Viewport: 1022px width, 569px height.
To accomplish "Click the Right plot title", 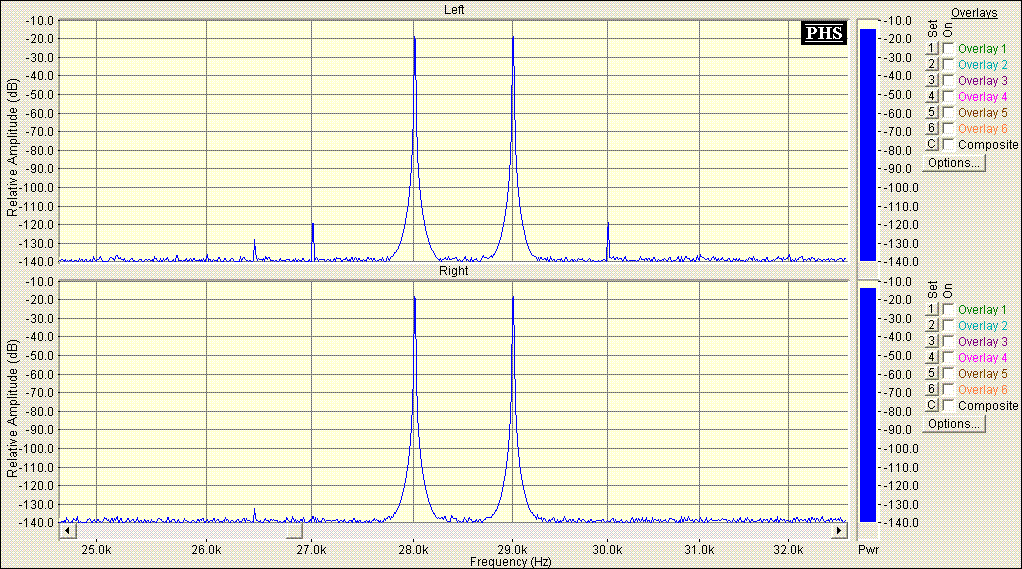I will (454, 270).
